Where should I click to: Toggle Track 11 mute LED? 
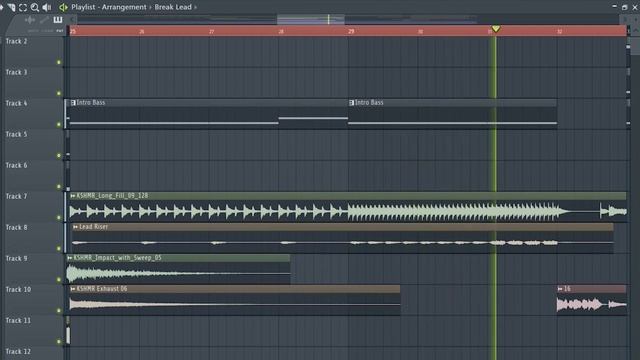(x=58, y=342)
